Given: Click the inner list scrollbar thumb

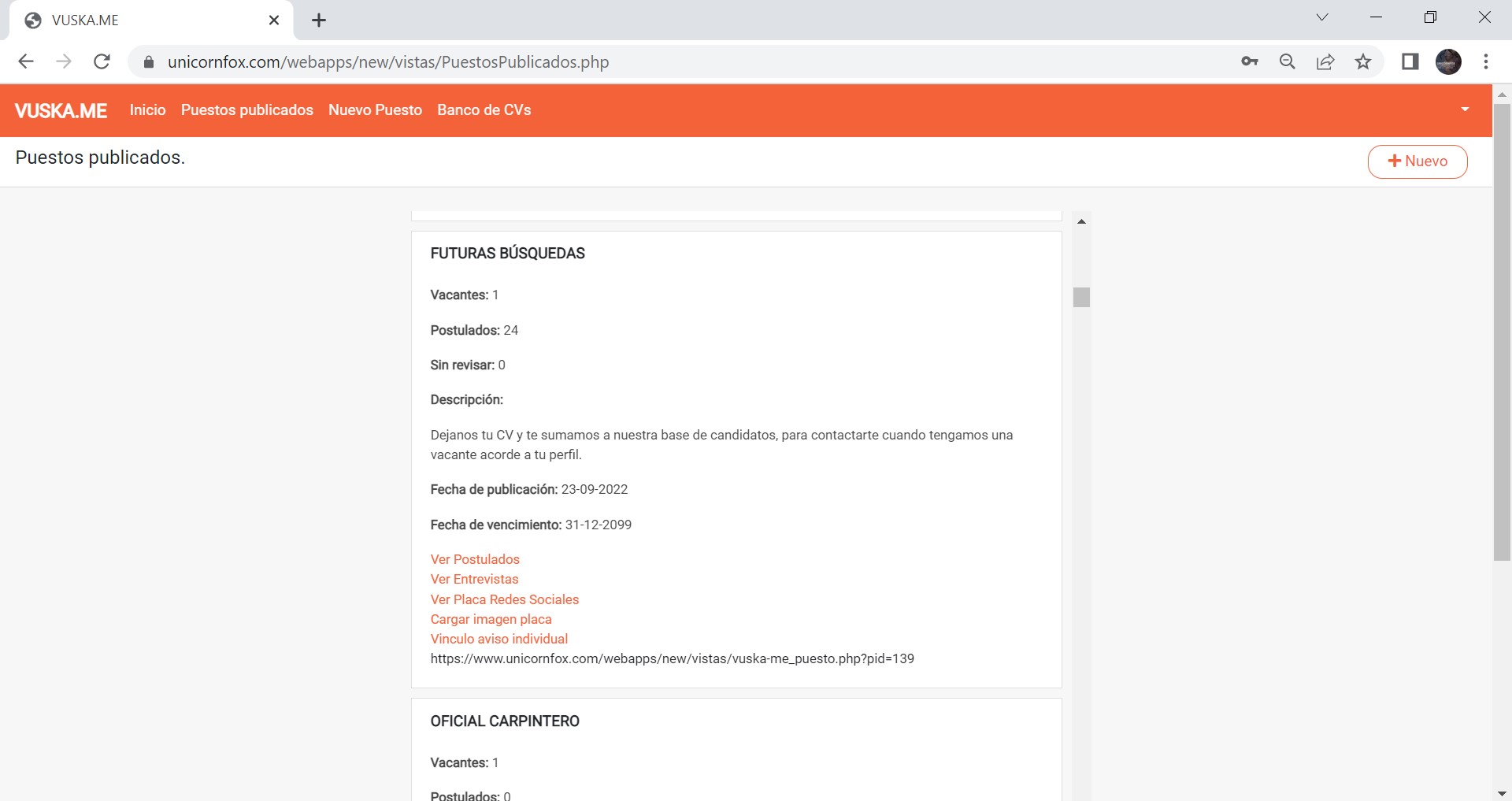Looking at the screenshot, I should tap(1081, 297).
